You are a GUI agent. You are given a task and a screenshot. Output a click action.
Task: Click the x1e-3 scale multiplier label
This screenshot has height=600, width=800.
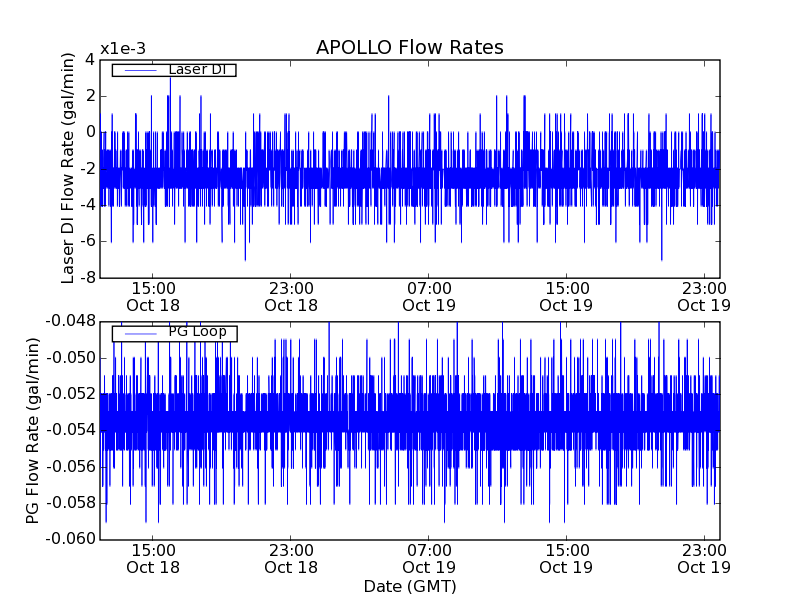tap(122, 49)
